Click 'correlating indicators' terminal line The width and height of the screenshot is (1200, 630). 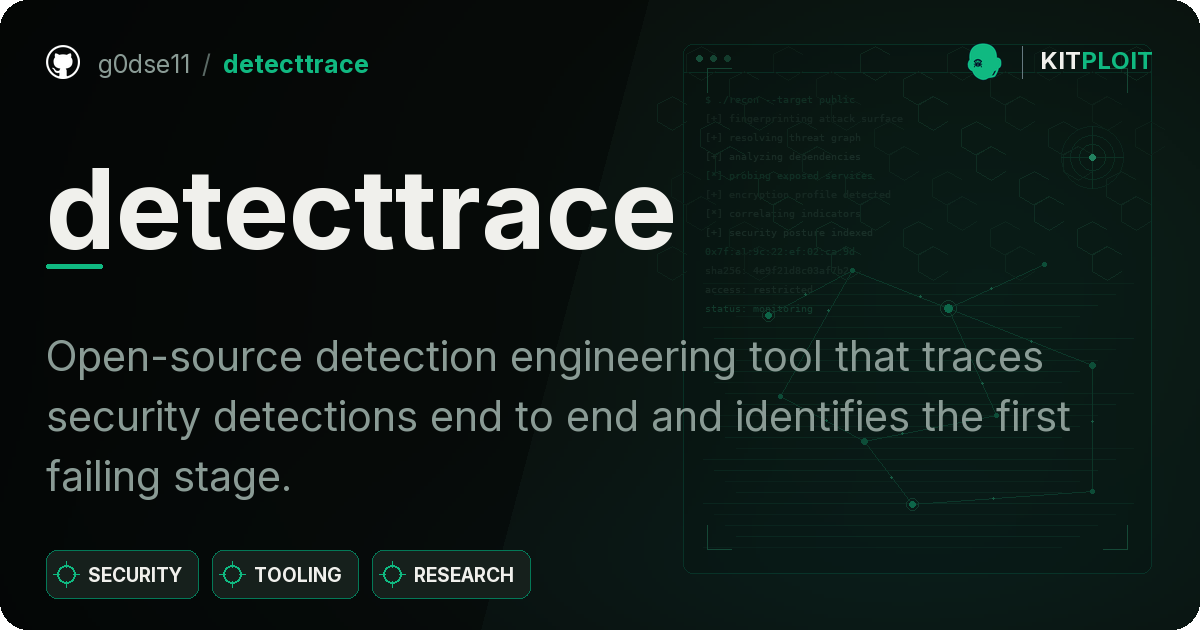coord(783,214)
